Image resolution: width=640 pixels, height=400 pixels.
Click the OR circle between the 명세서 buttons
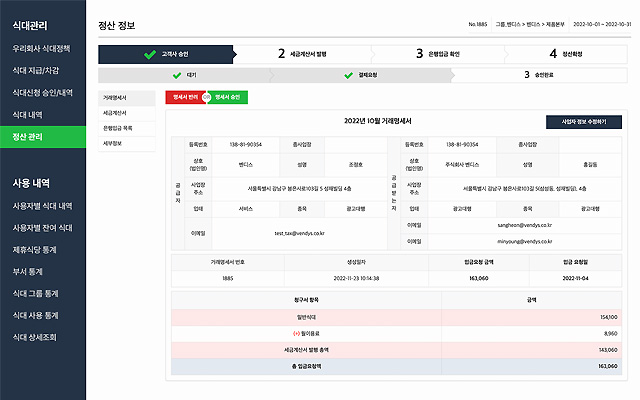(207, 98)
